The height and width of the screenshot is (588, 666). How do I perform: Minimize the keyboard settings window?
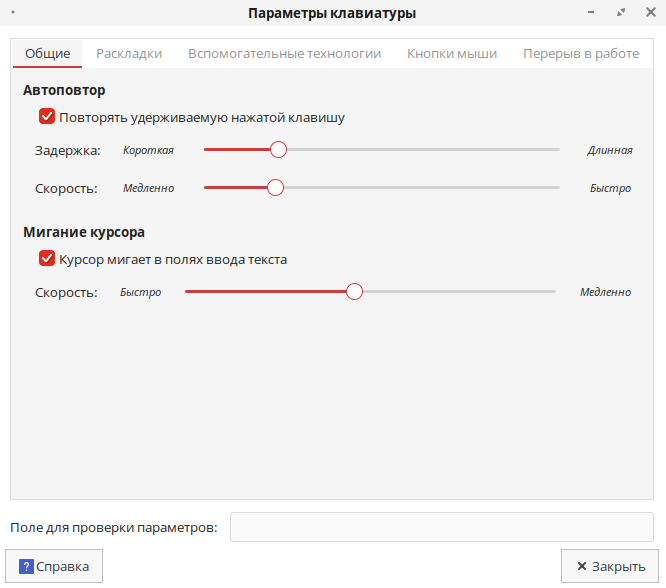click(593, 13)
